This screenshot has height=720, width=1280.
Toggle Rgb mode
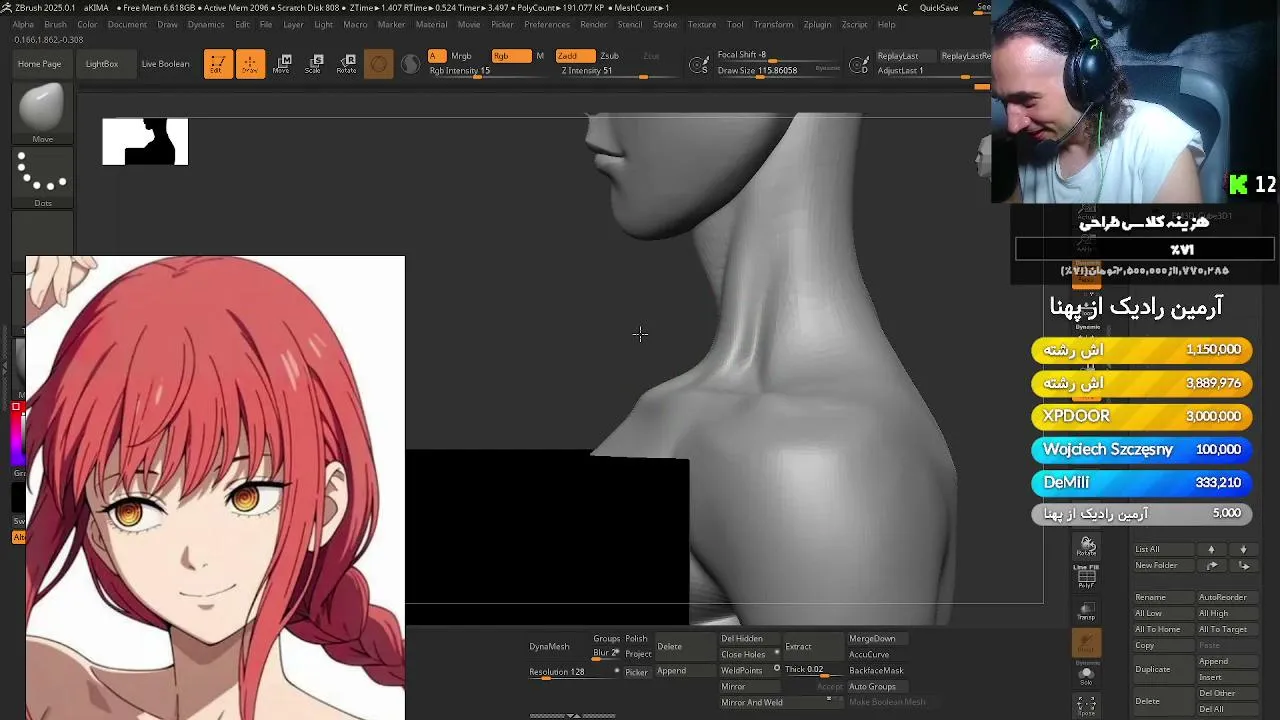click(x=510, y=56)
